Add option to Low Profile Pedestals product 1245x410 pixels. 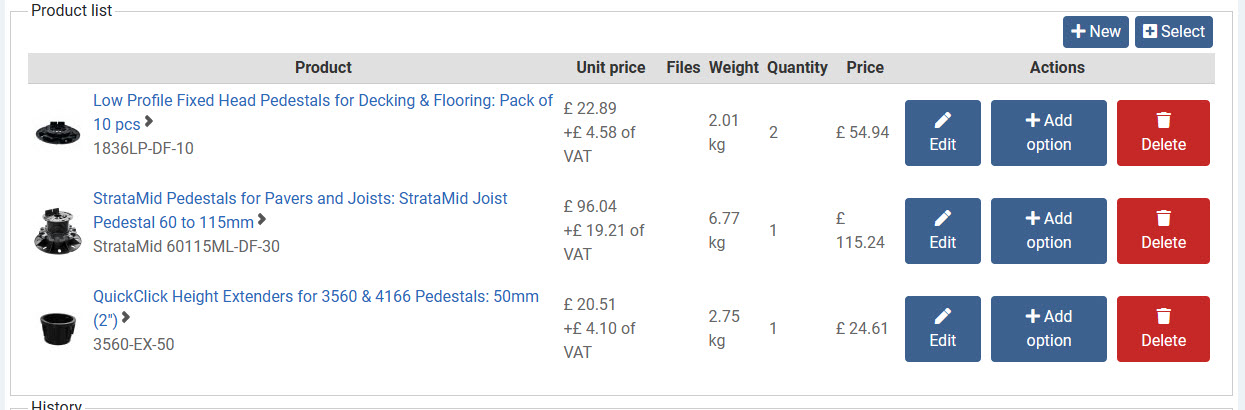pos(1048,132)
